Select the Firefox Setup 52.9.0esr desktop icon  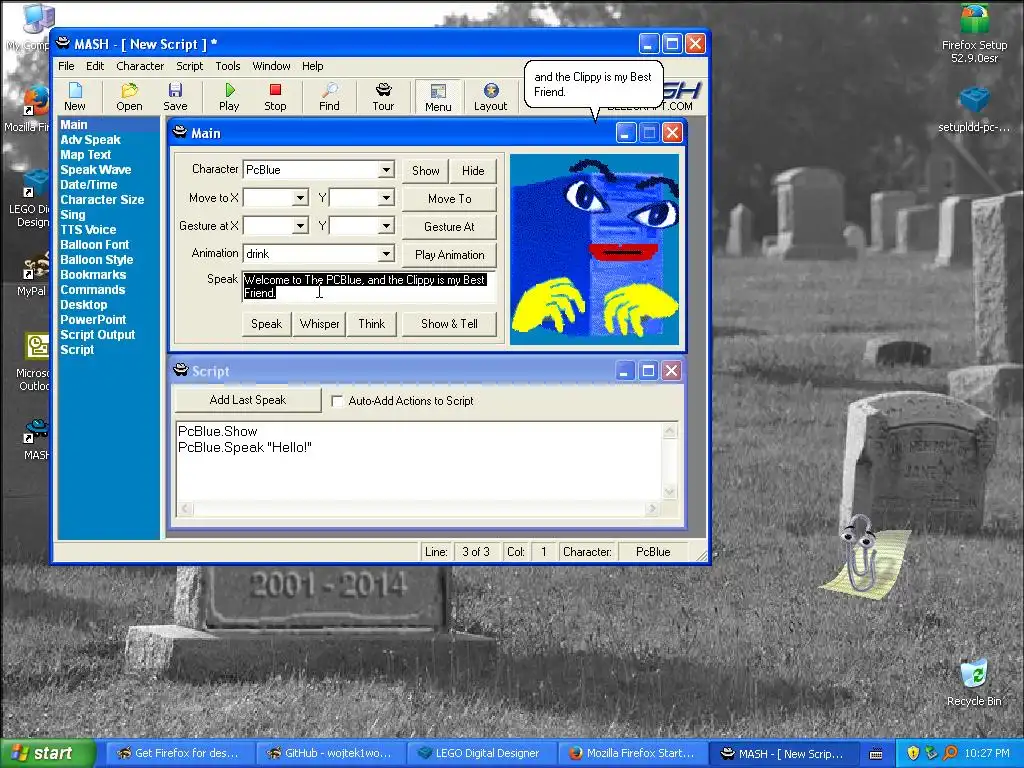coord(974,34)
